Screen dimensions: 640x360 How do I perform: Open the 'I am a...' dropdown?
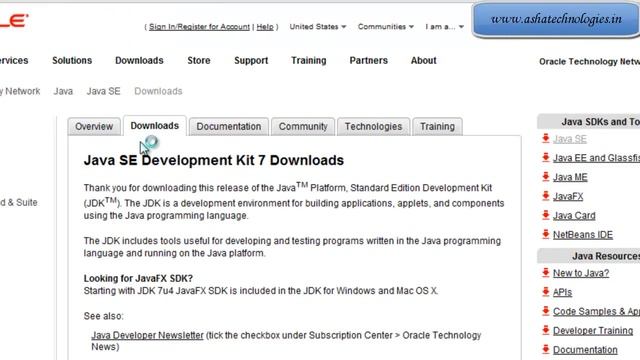pyautogui.click(x=444, y=27)
